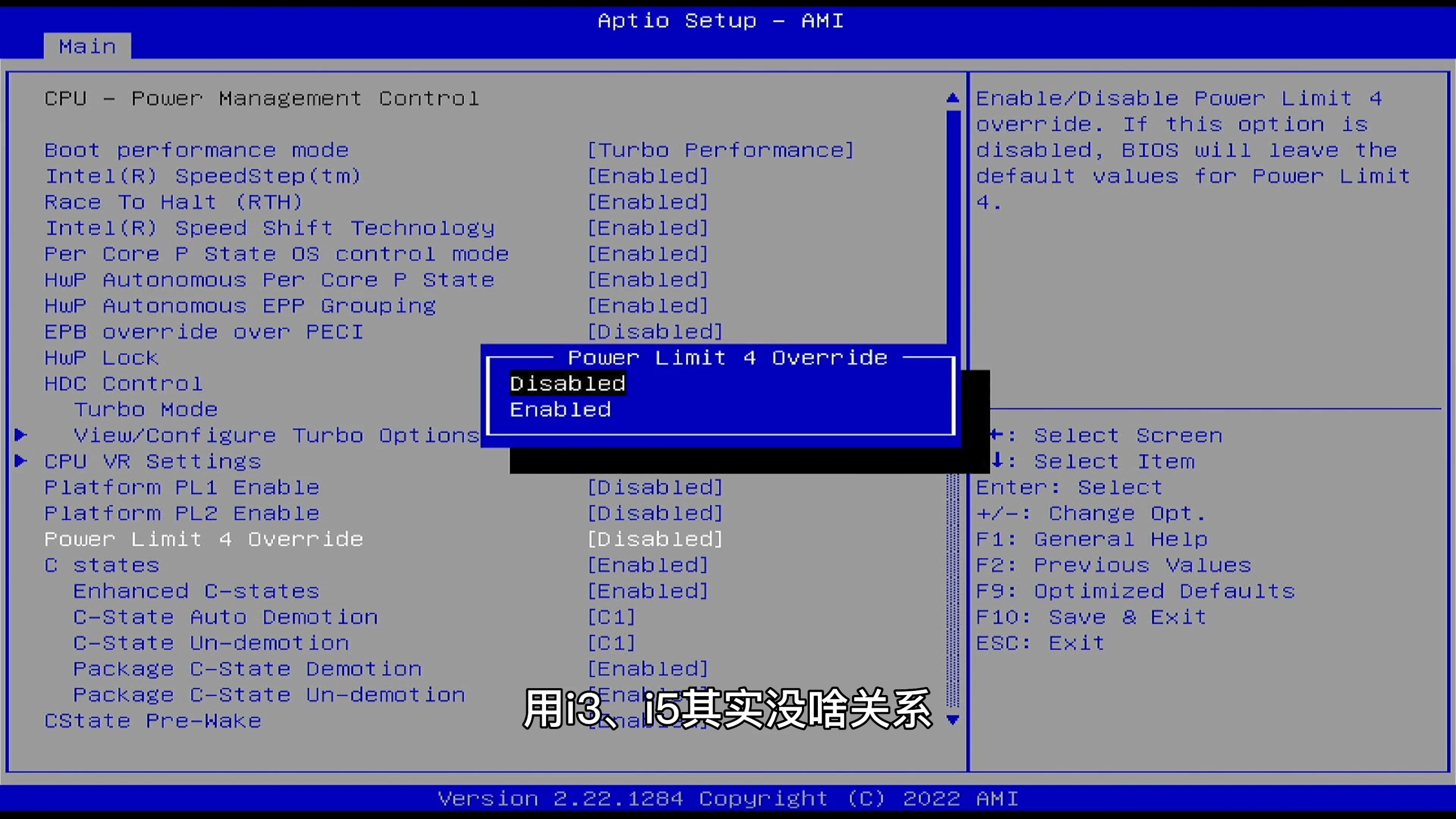Viewport: 1456px width, 819px height.
Task: Select the C states setting label
Action: (102, 565)
